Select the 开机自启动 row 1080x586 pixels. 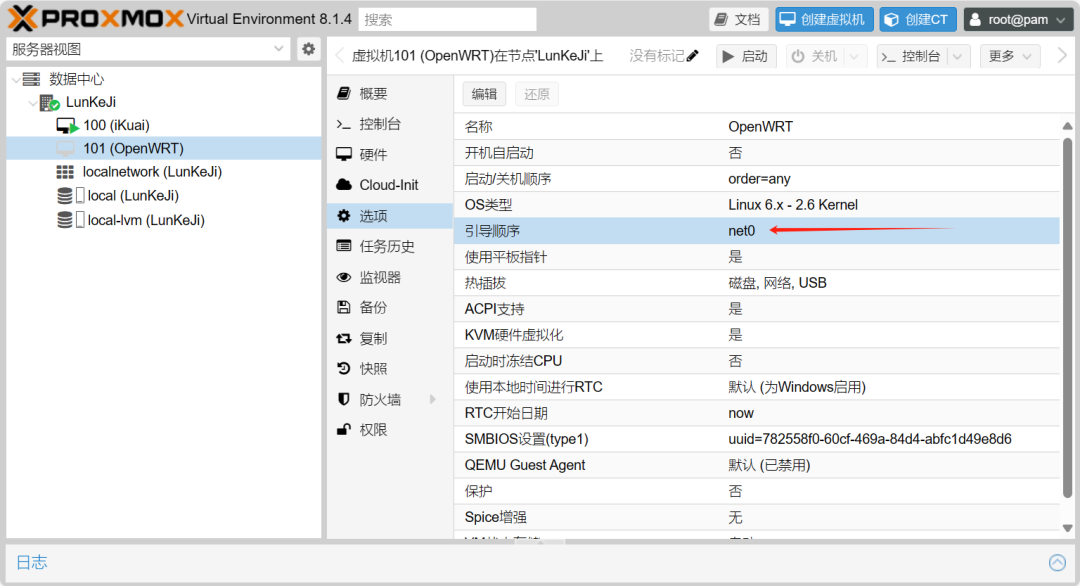click(756, 153)
